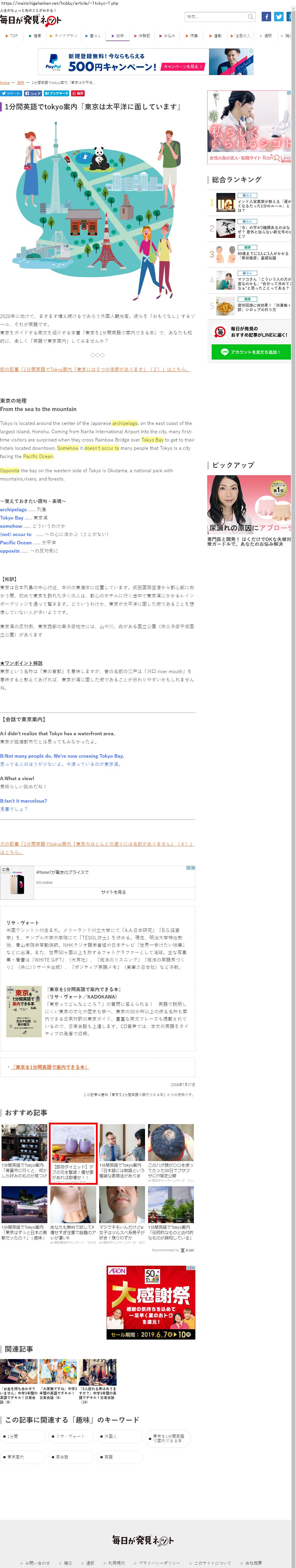Click the 尿漏れの原因 pickup banner

pos(249,504)
